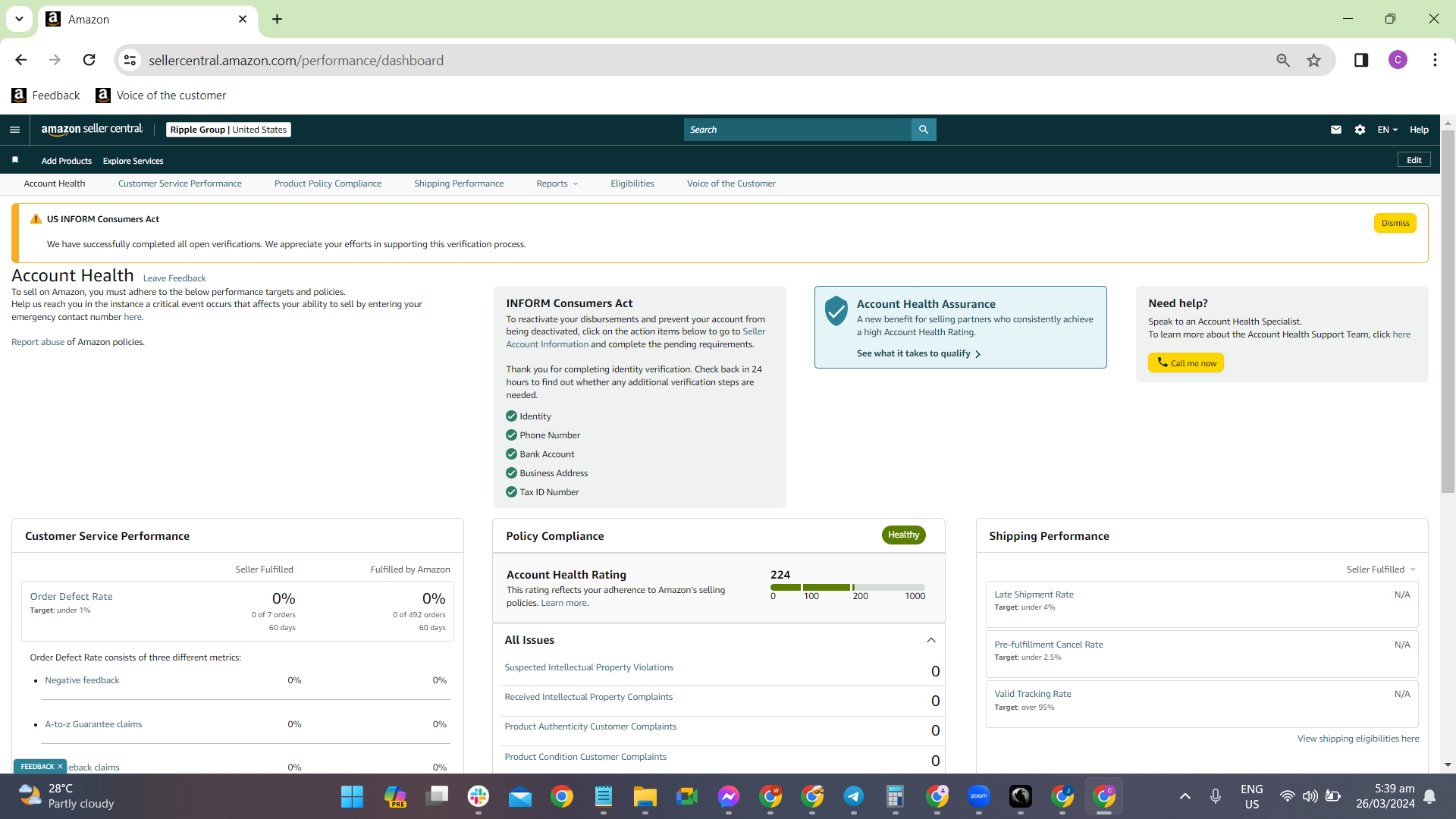Open the Product Policy Compliance tab

(328, 184)
